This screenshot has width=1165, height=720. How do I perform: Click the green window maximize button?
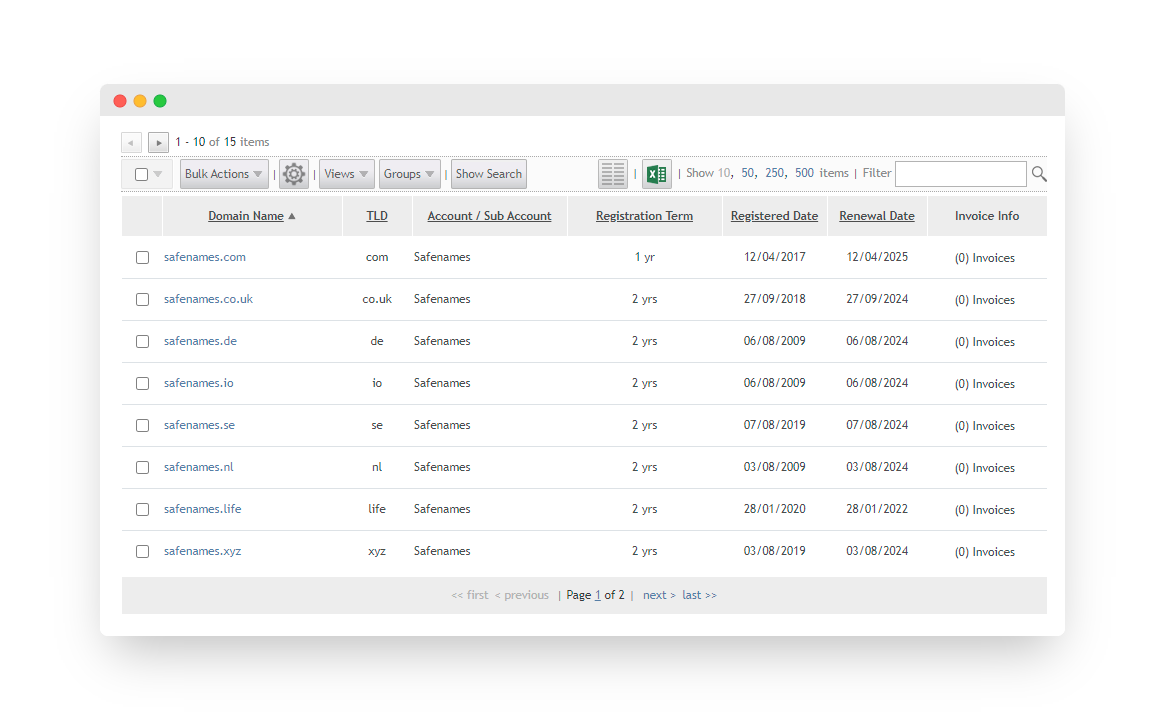160,101
